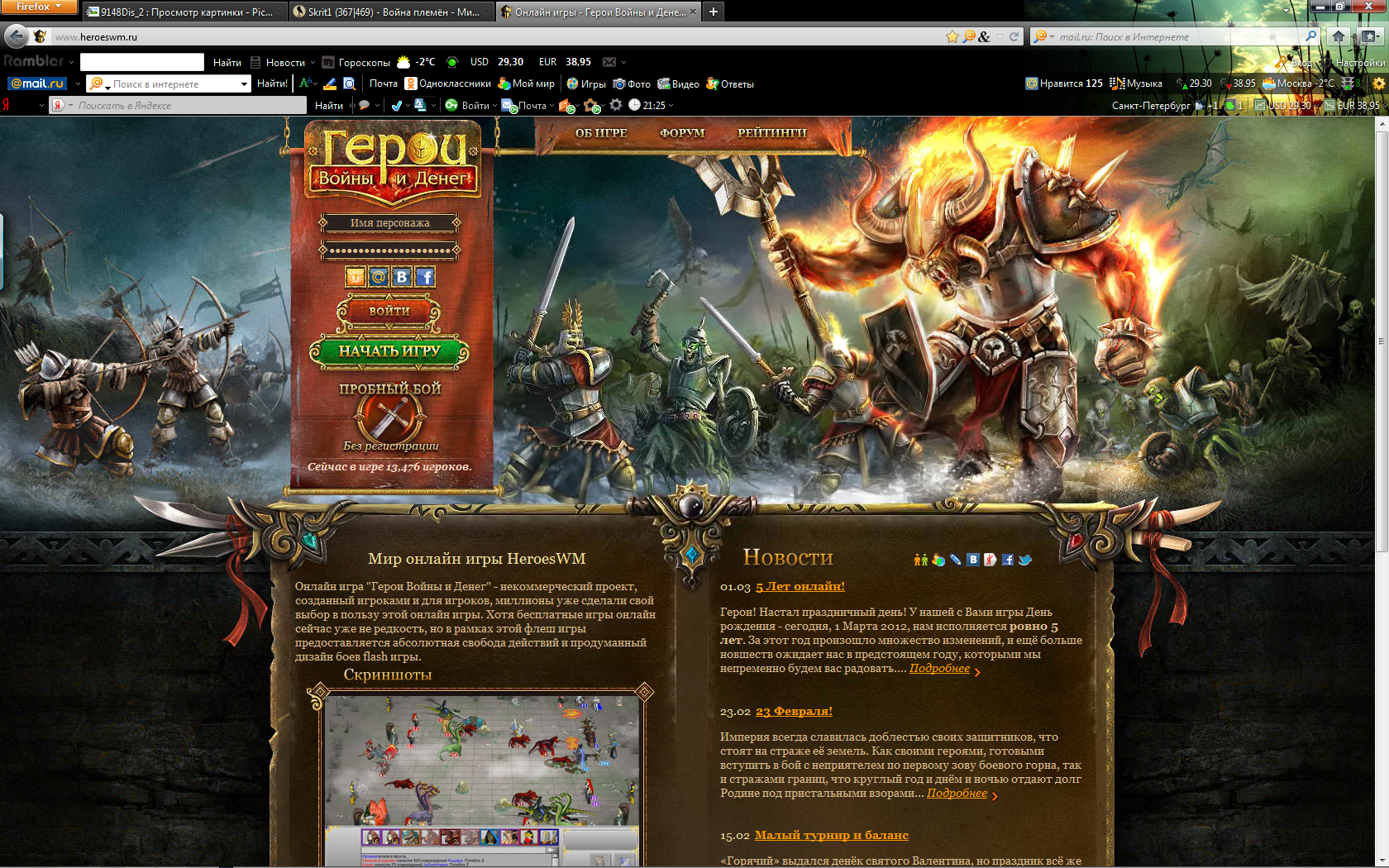
Task: Open the ФОРУМ menu item
Action: point(682,133)
